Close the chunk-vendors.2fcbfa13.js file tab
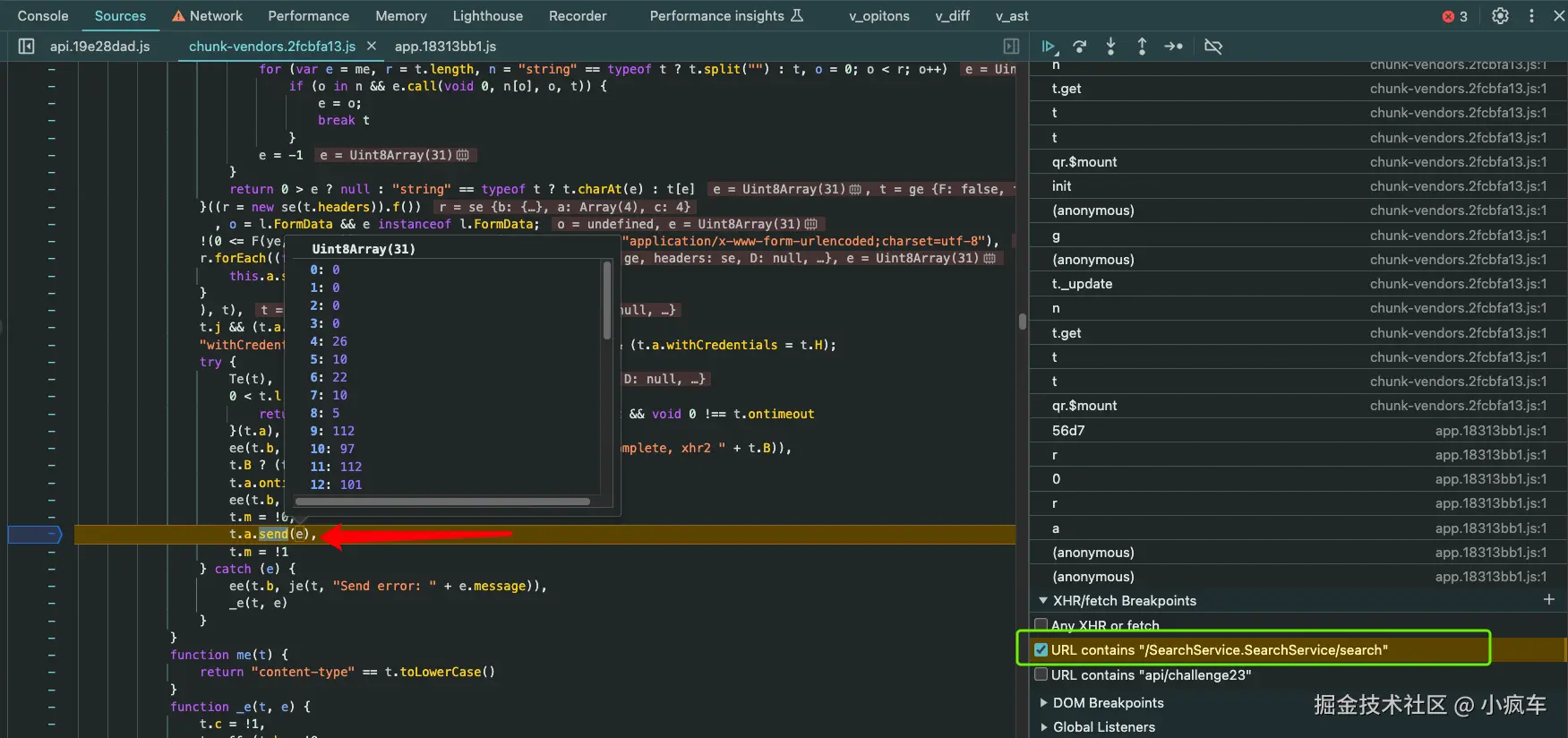Screen dimensions: 1568x738 point(372,47)
